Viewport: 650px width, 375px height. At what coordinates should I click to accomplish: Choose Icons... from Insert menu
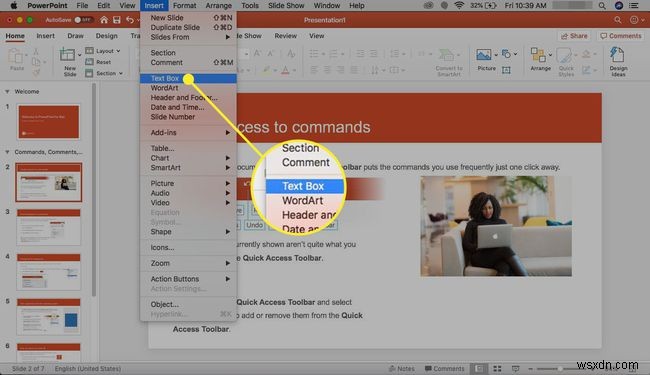pos(188,247)
